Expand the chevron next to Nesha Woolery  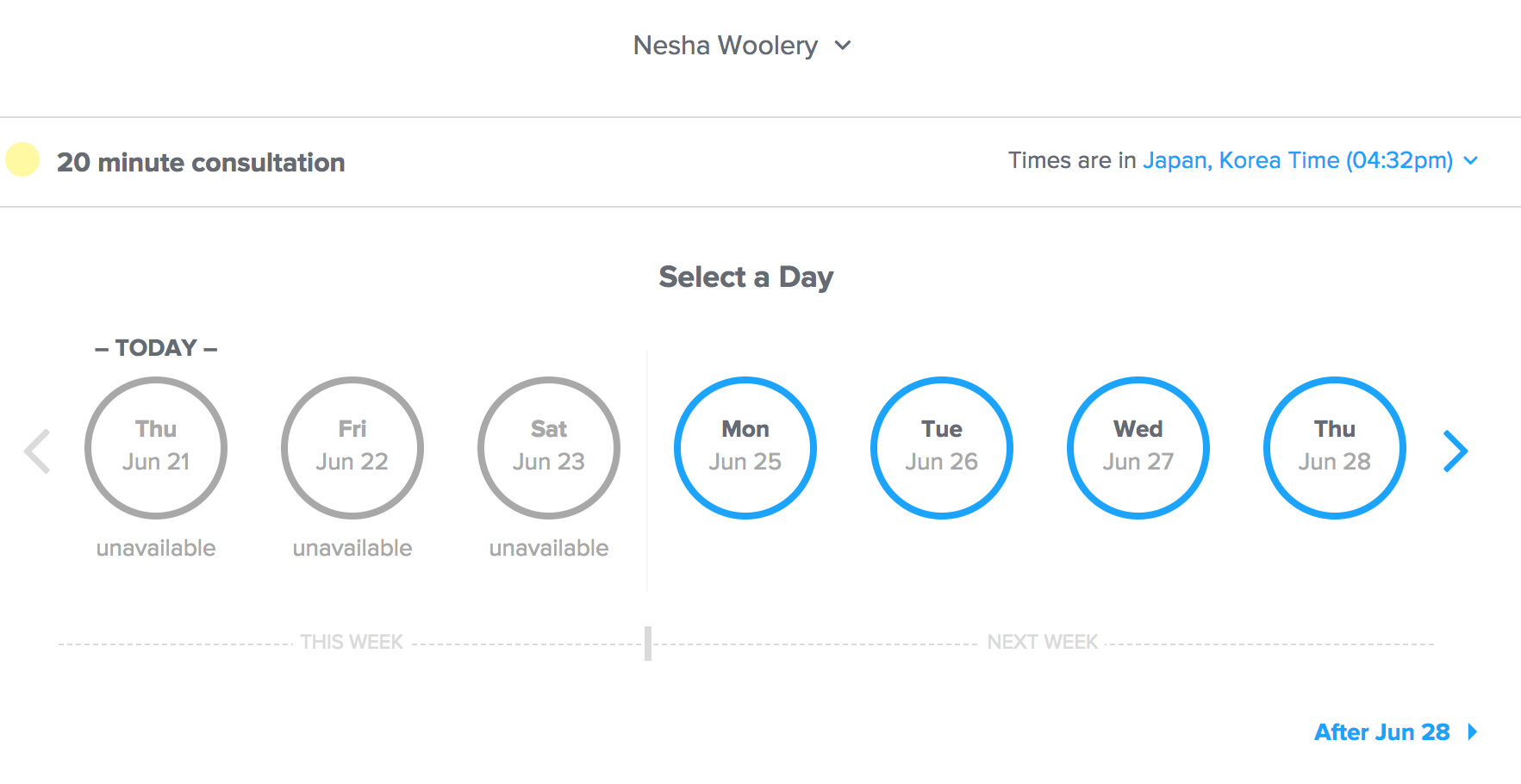click(843, 45)
